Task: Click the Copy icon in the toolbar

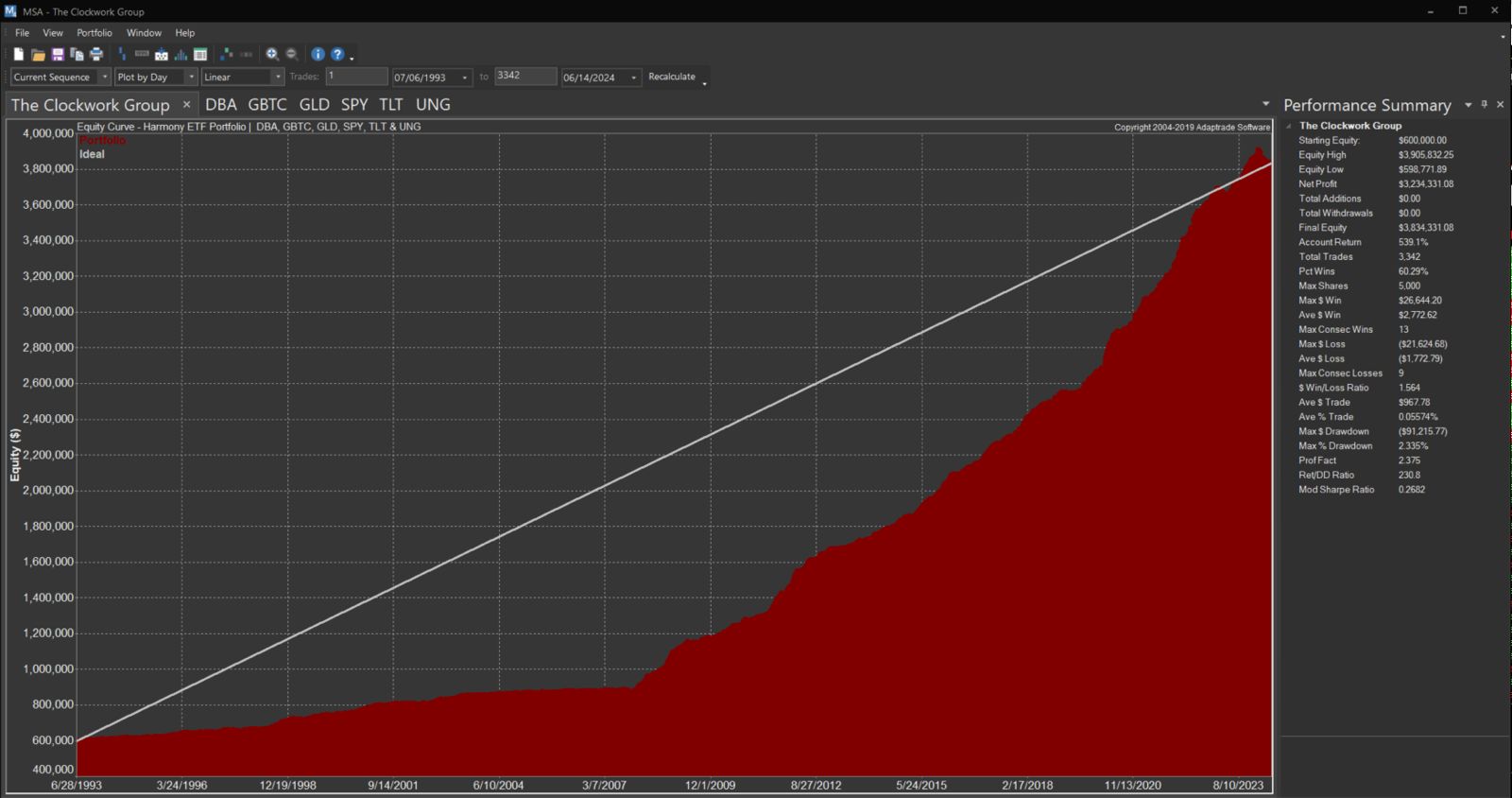Action: 77,55
